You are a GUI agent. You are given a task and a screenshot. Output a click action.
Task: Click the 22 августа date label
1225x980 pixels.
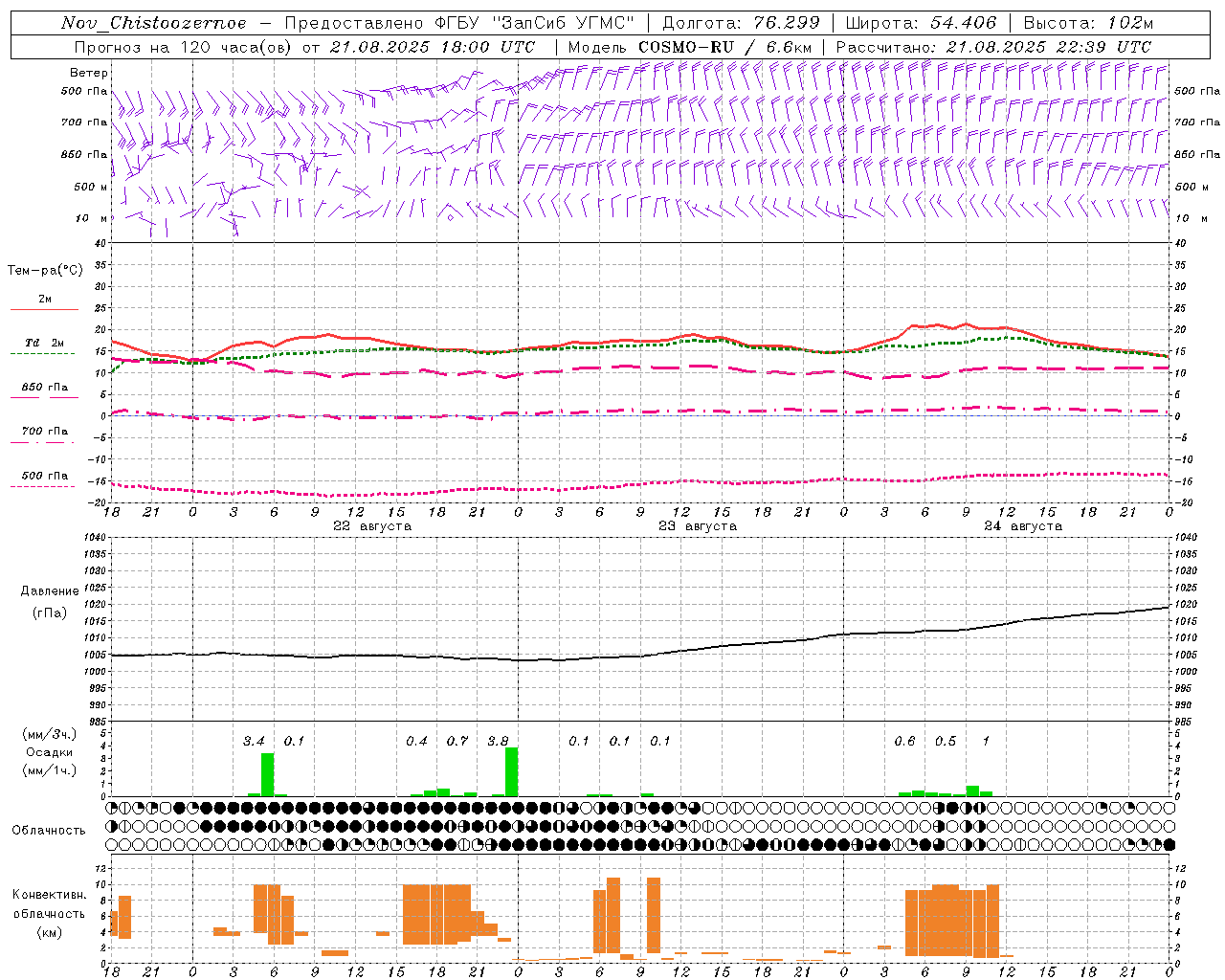(372, 526)
